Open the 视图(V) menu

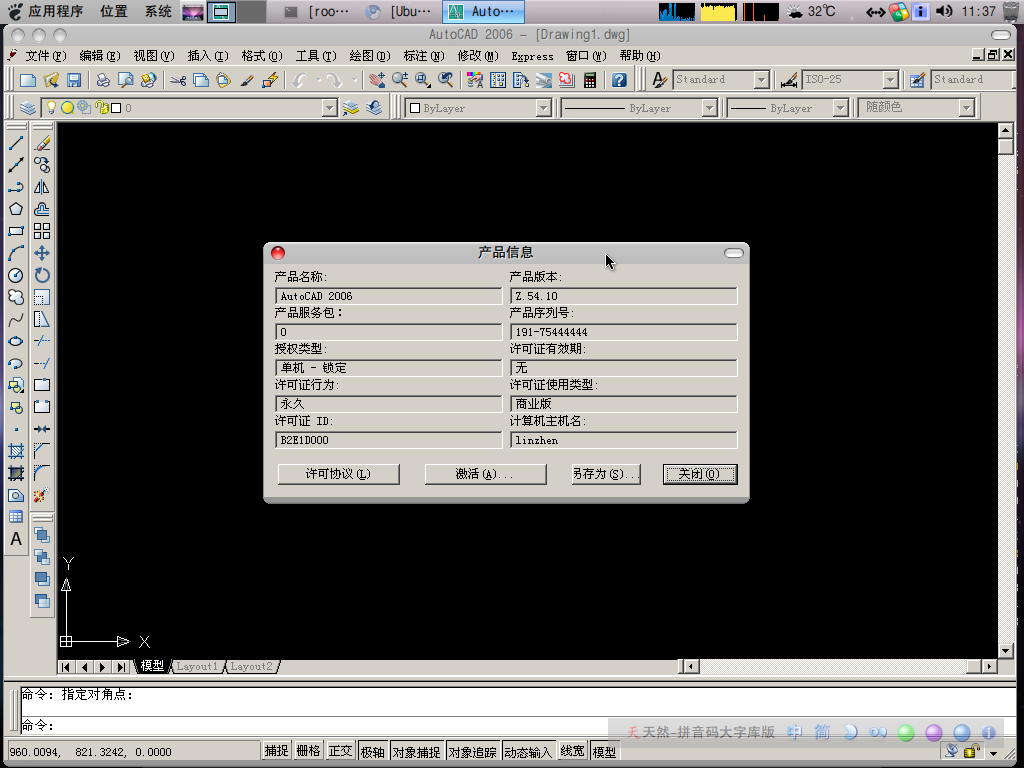tap(153, 56)
